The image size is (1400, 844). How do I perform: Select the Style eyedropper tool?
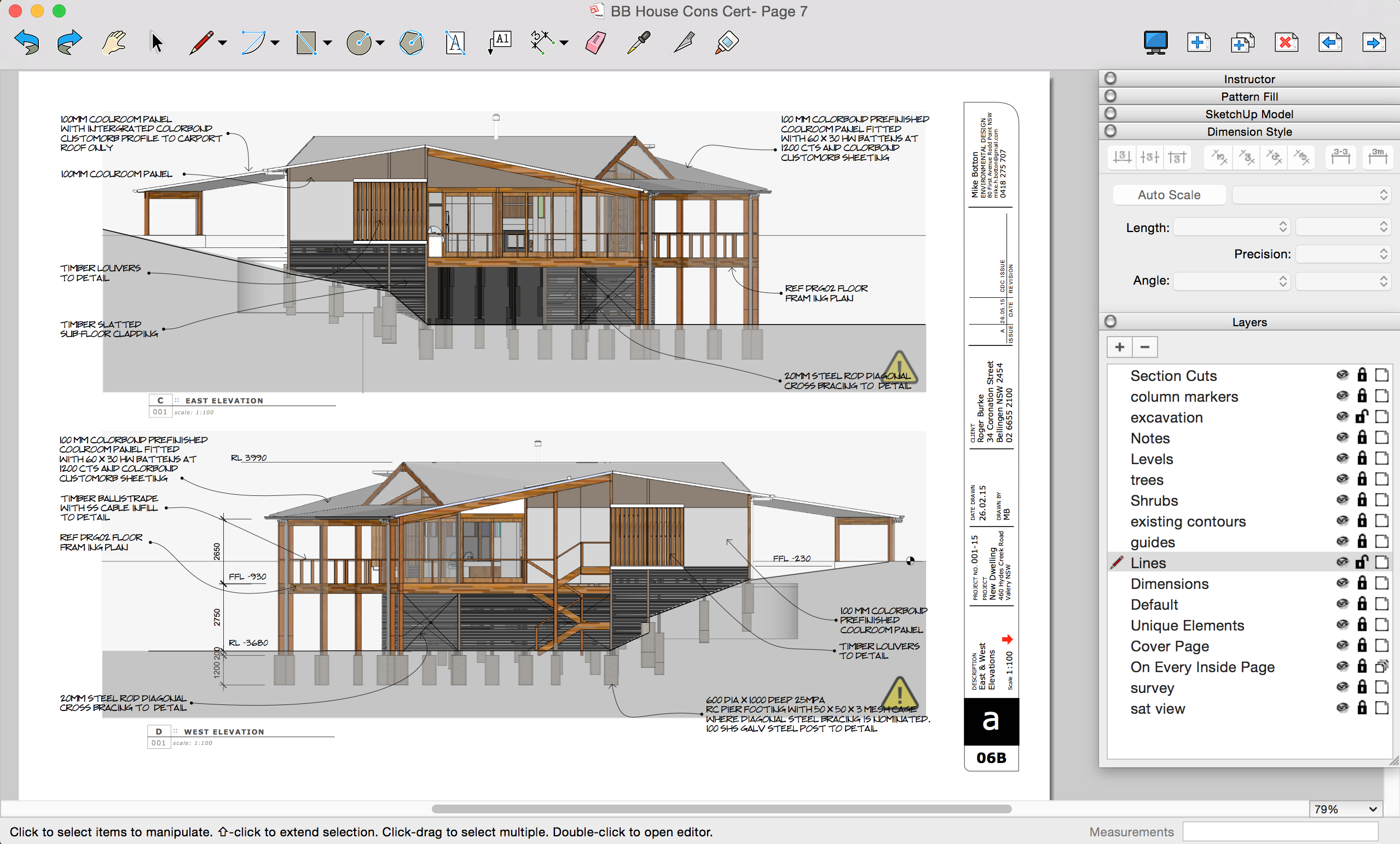(x=639, y=43)
